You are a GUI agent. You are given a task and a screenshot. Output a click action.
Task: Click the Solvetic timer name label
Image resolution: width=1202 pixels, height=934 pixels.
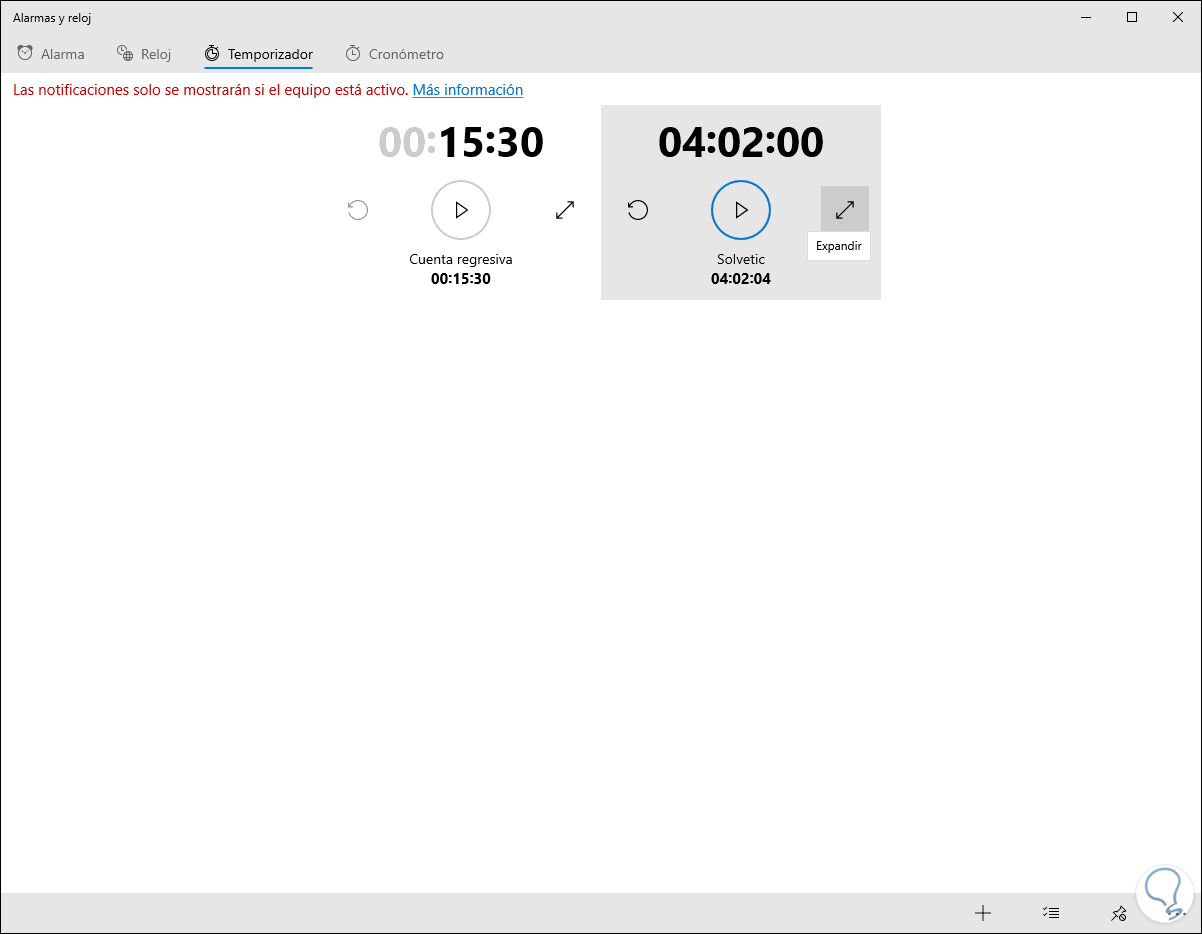[740, 258]
